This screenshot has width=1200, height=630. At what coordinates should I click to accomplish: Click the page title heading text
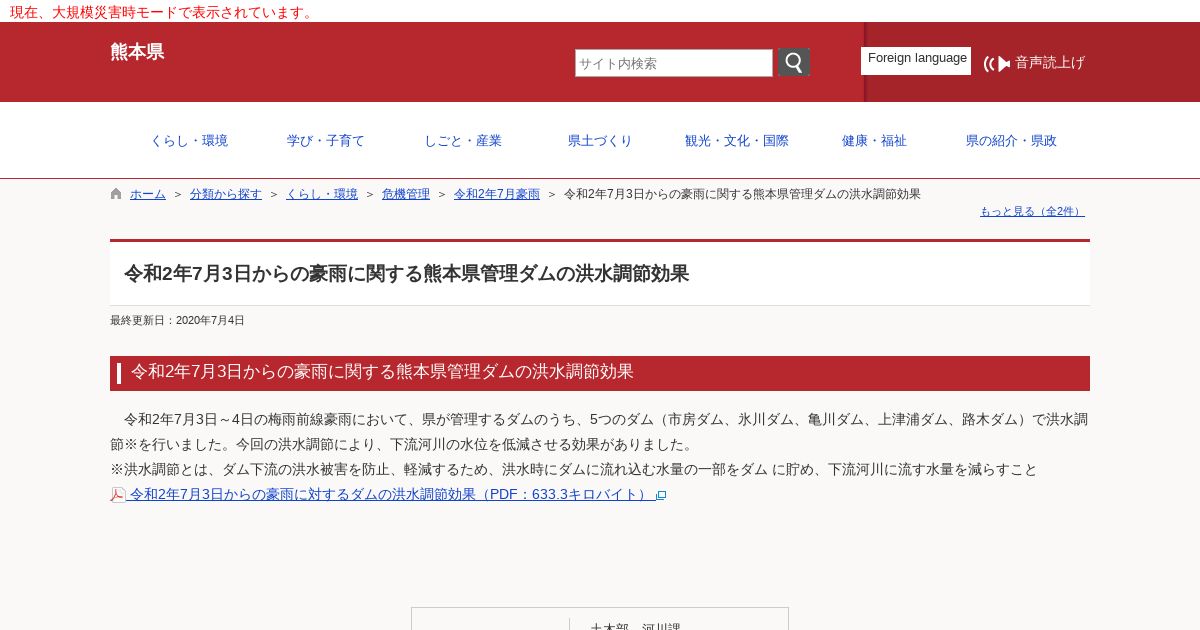click(x=406, y=274)
